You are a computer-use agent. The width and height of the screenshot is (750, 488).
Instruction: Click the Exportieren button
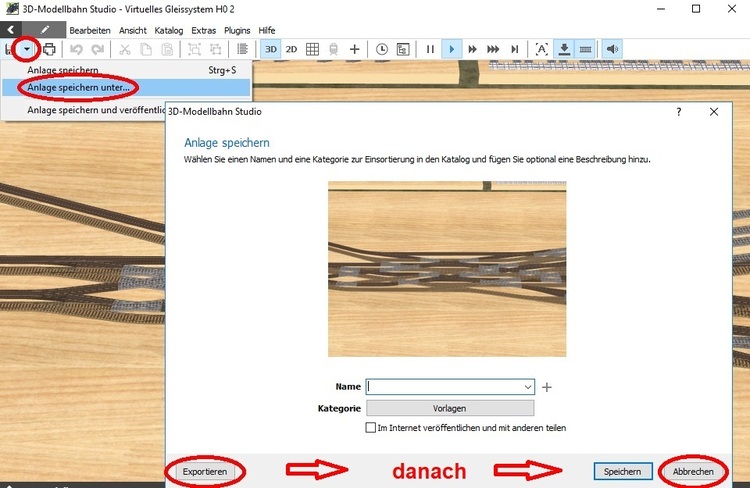tap(205, 471)
